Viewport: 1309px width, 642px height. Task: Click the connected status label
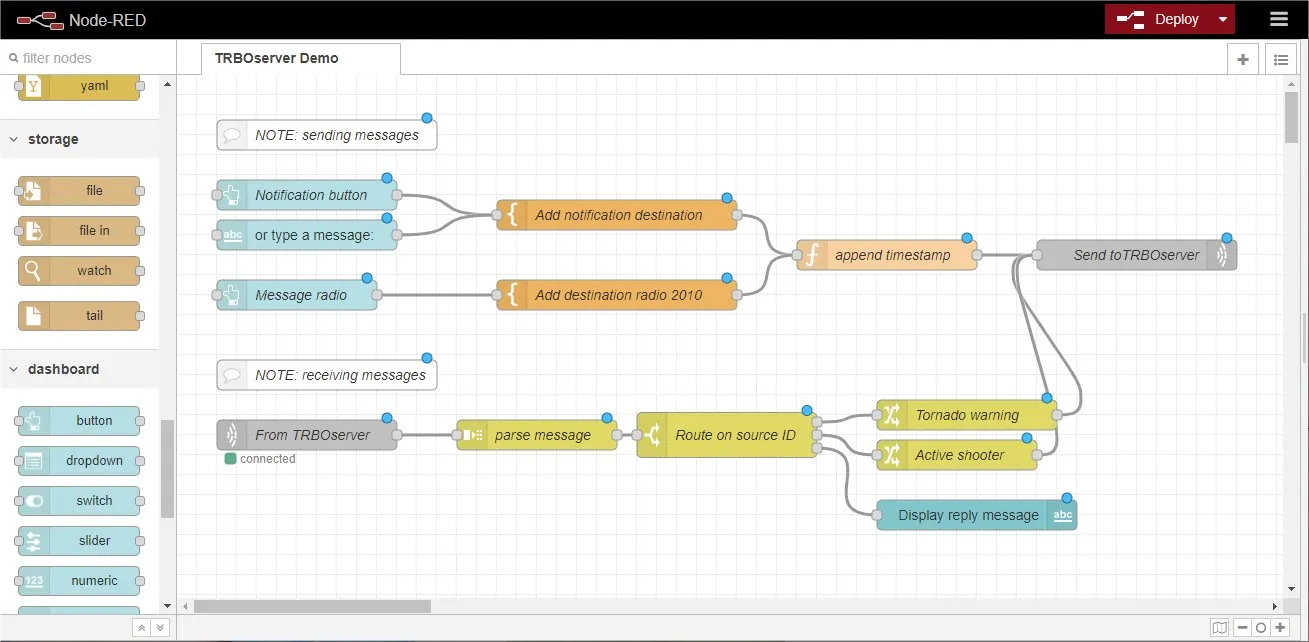click(267, 459)
